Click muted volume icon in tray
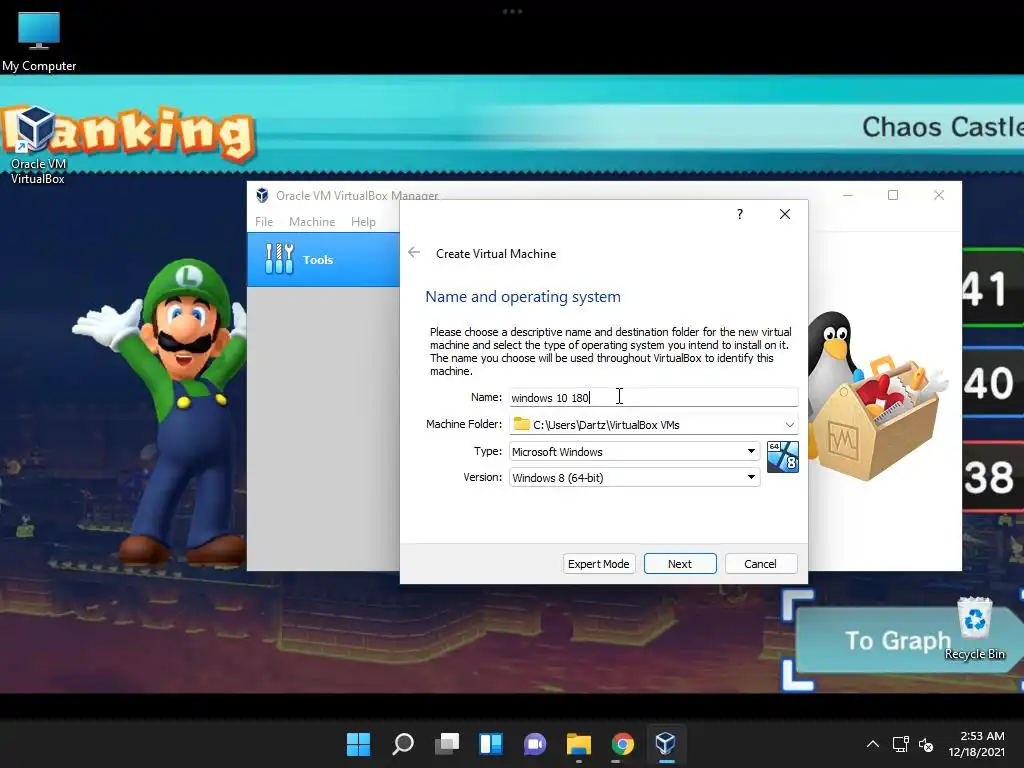The image size is (1024, 768). click(x=926, y=744)
